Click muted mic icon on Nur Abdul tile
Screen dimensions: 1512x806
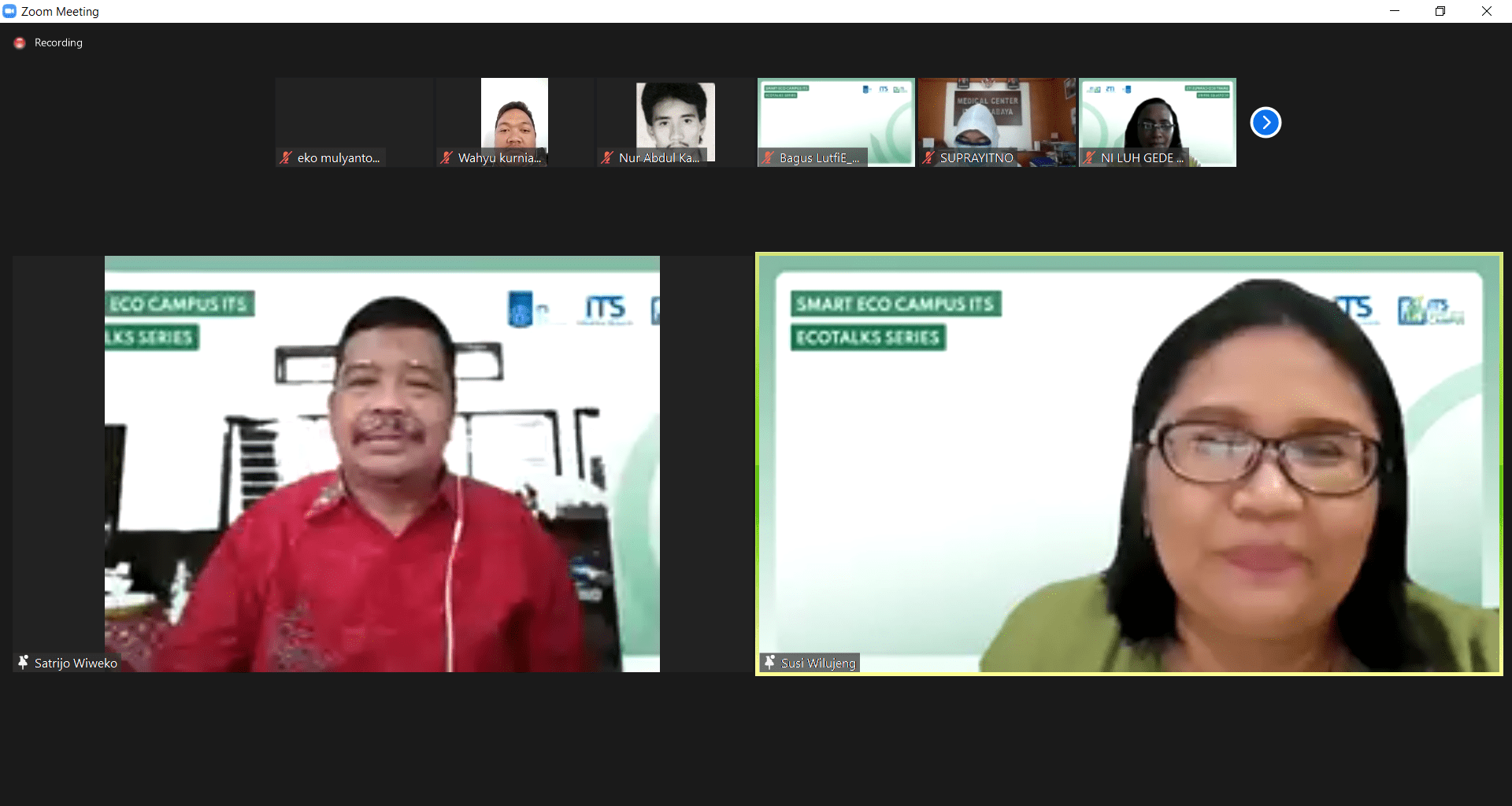607,158
